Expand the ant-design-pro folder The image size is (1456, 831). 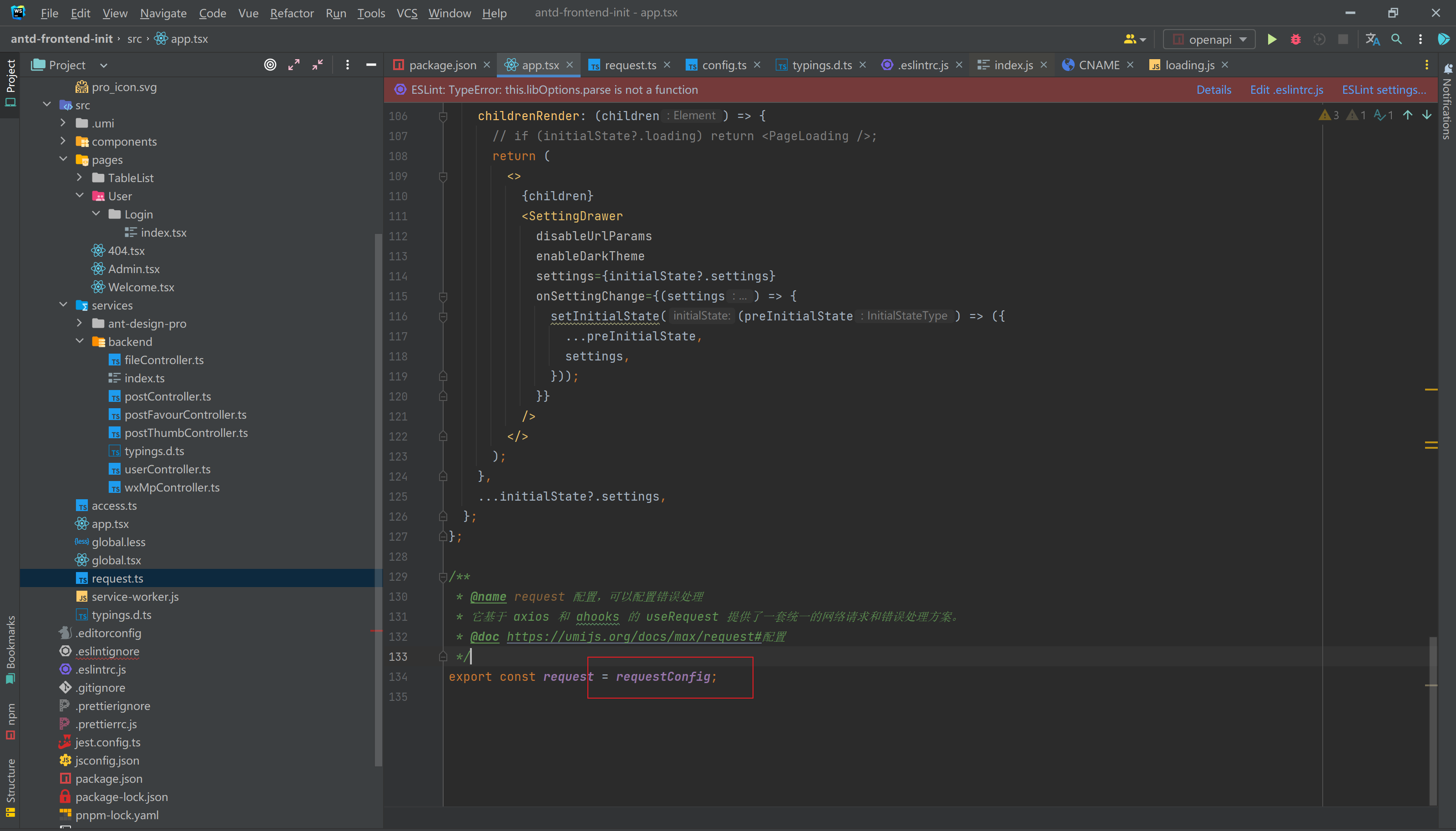(x=80, y=324)
